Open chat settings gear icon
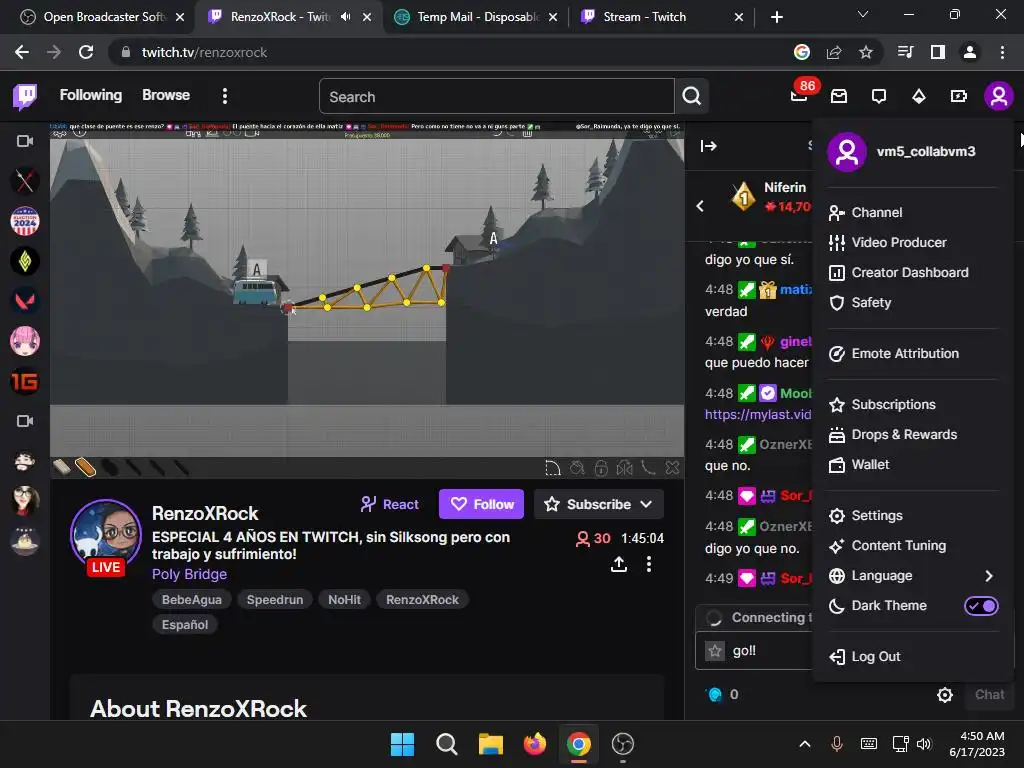The height and width of the screenshot is (768, 1024). 944,695
